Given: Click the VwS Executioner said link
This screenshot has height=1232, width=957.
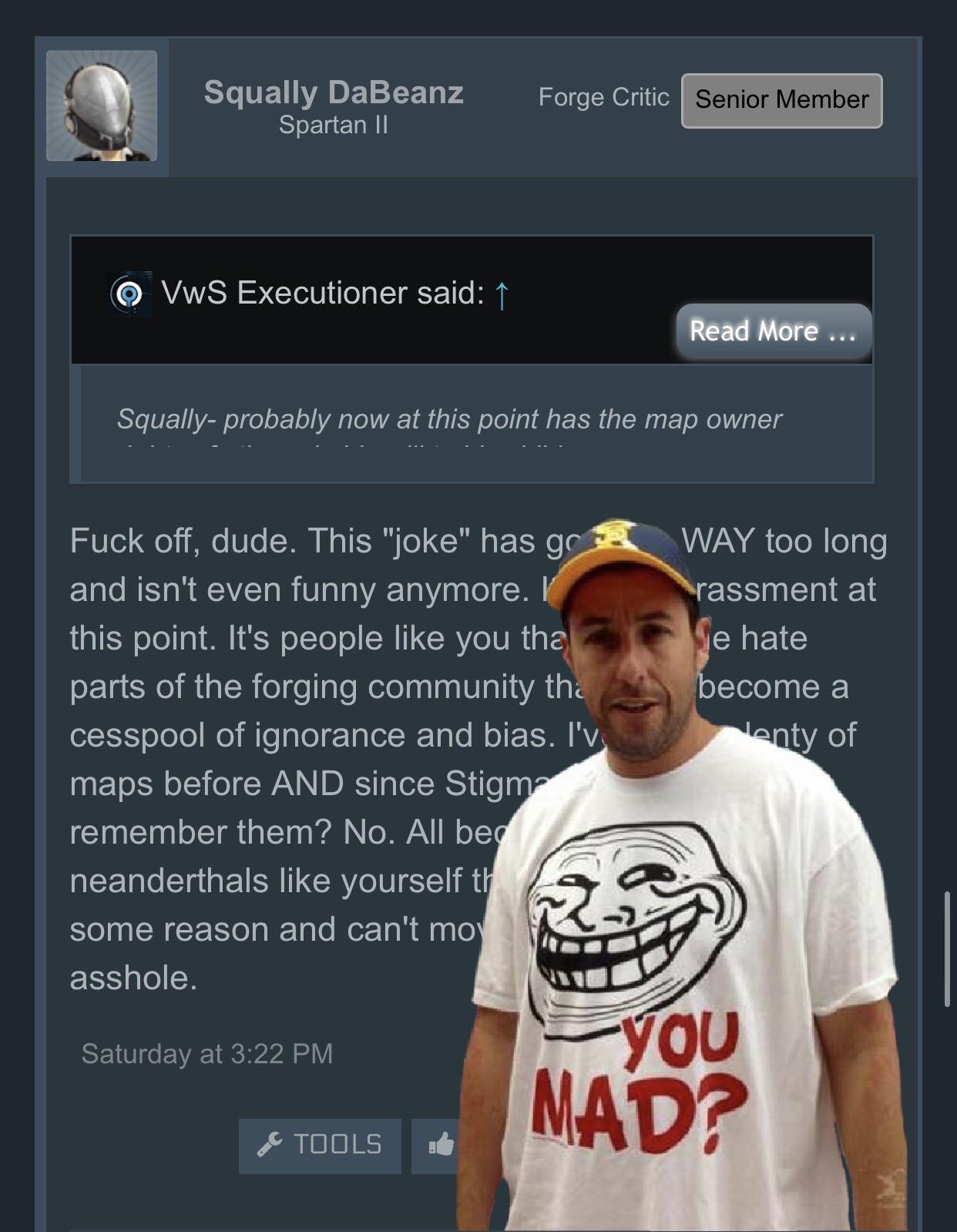Looking at the screenshot, I should click(323, 293).
